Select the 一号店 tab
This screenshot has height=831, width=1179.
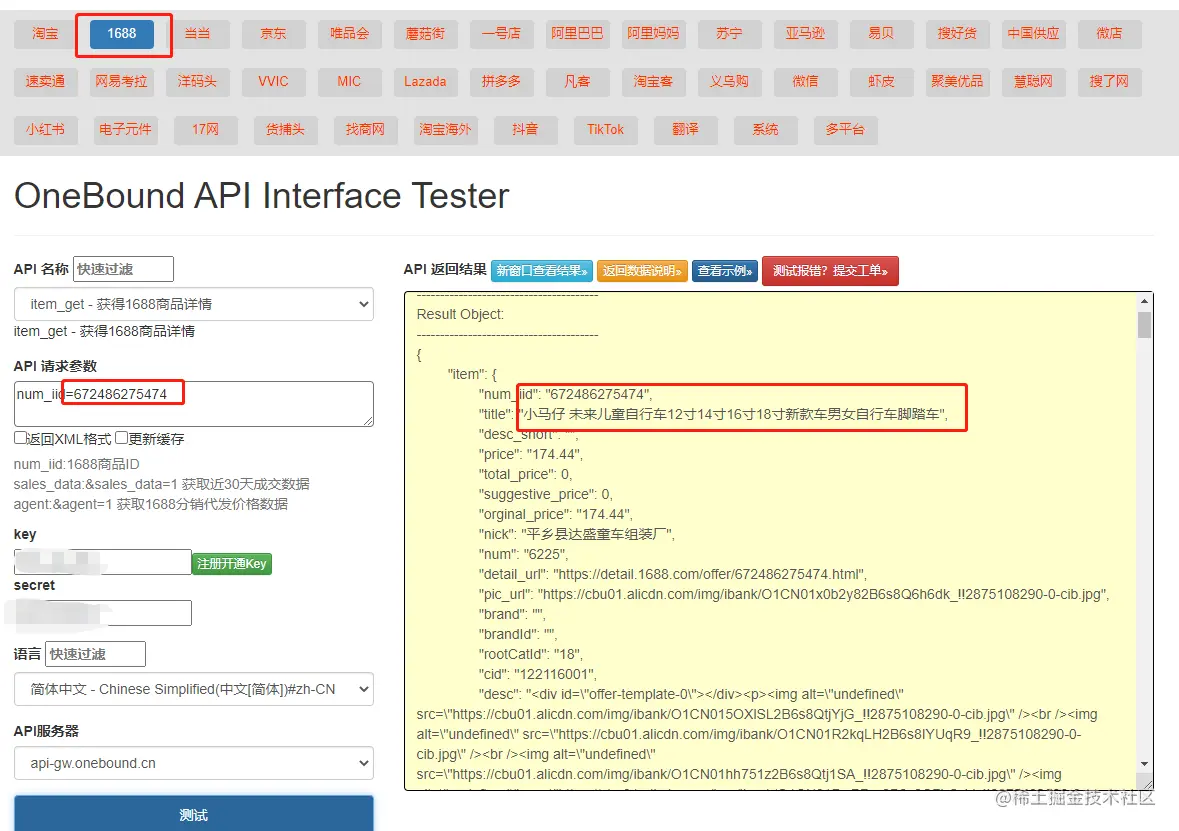[502, 34]
